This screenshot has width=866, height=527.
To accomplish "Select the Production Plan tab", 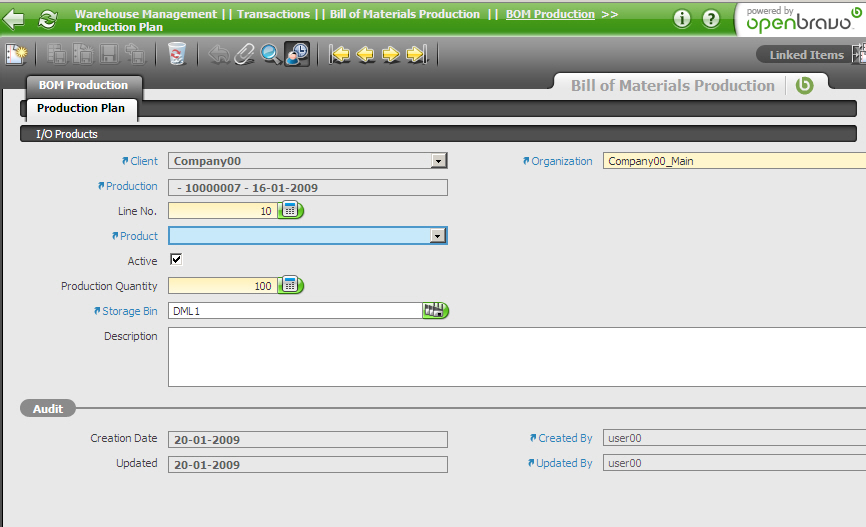I will (x=81, y=108).
